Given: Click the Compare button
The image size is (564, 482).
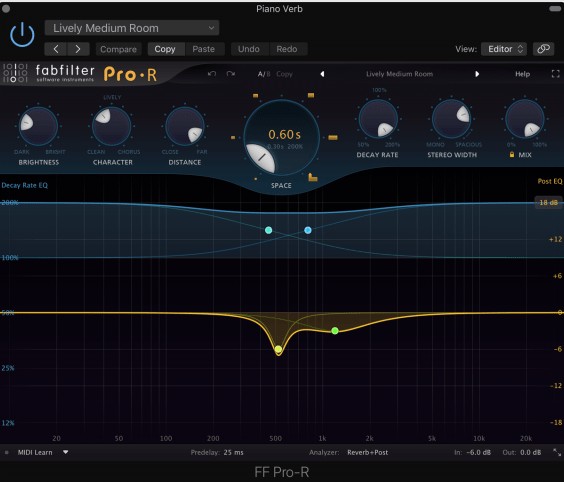Looking at the screenshot, I should pyautogui.click(x=118, y=49).
